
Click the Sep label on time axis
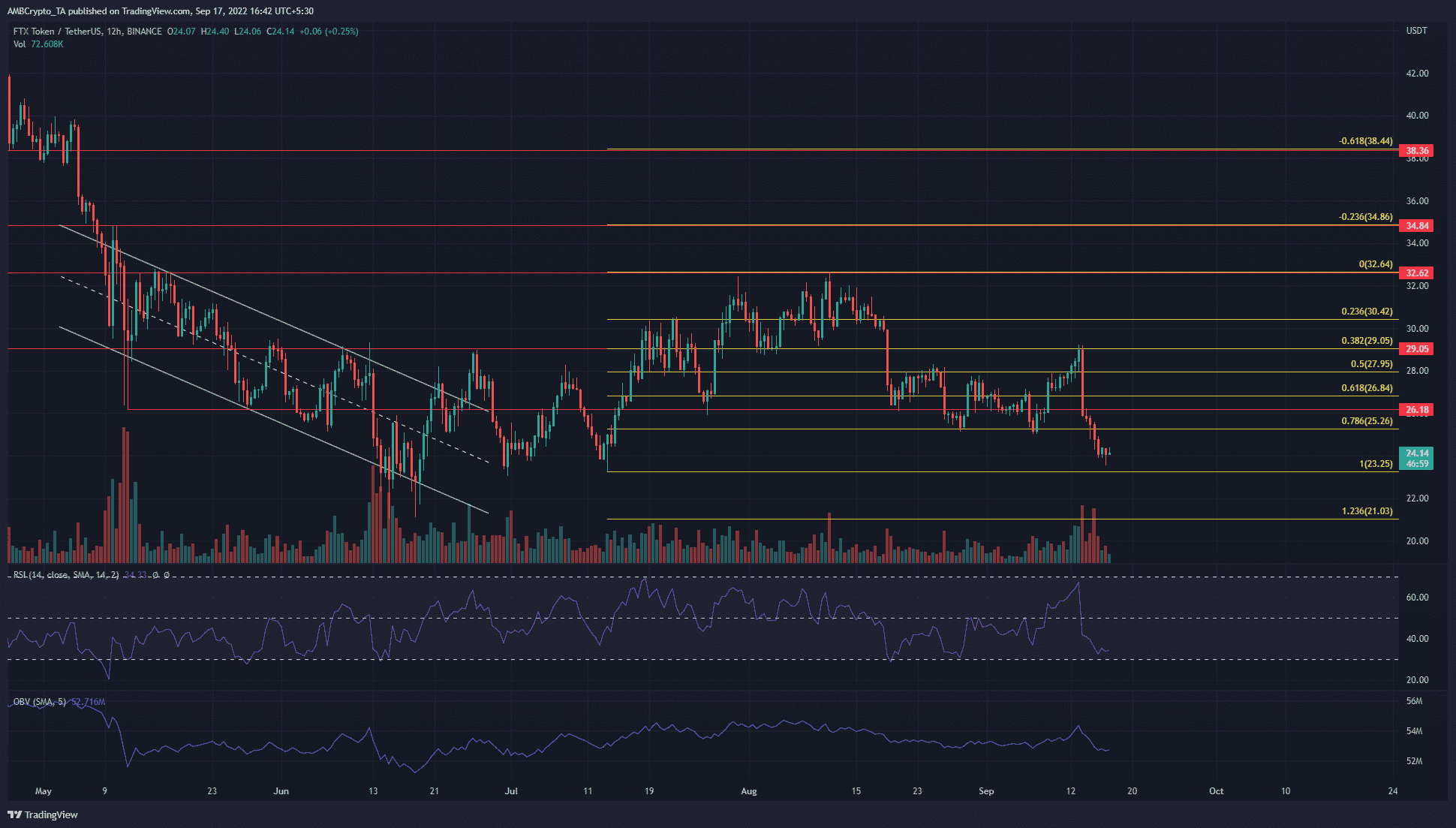[986, 791]
